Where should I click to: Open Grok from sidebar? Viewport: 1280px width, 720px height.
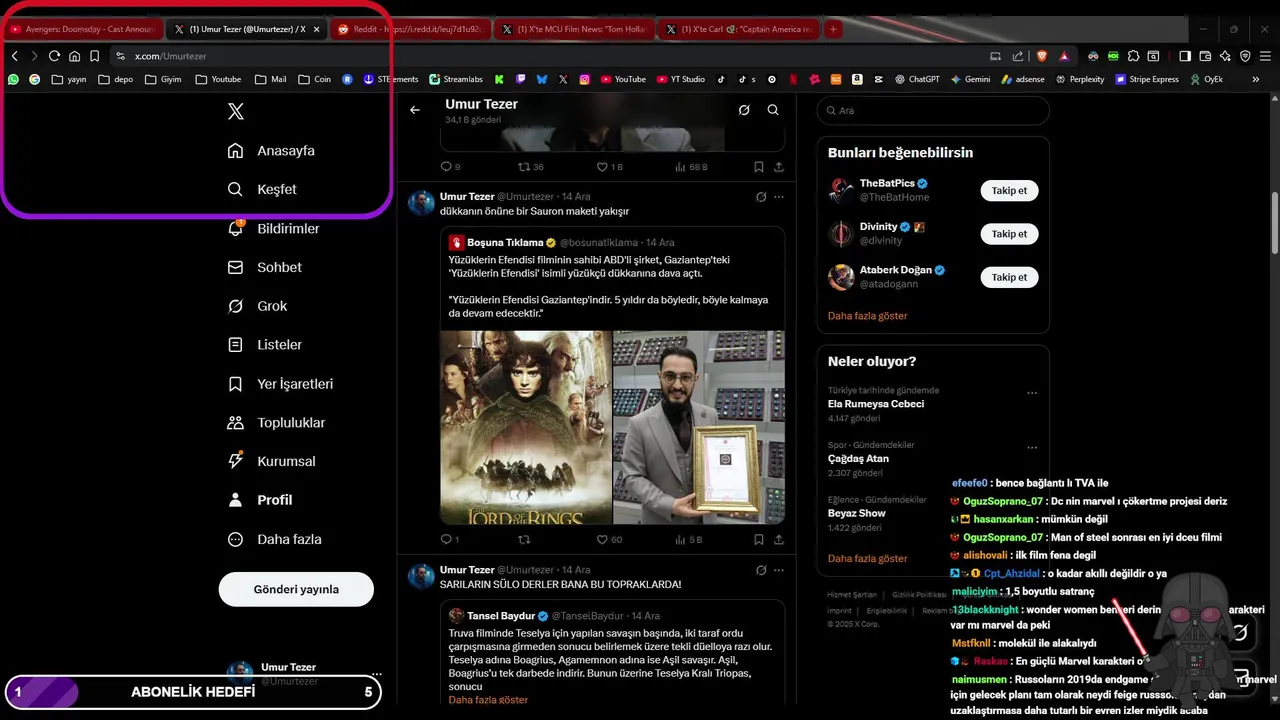pyautogui.click(x=257, y=306)
